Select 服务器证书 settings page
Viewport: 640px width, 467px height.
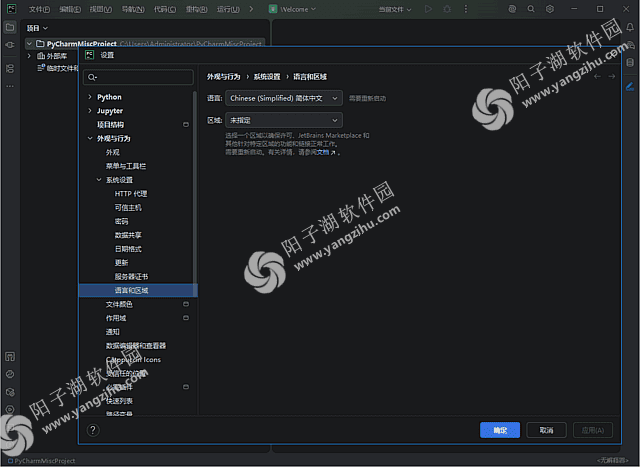click(x=131, y=276)
